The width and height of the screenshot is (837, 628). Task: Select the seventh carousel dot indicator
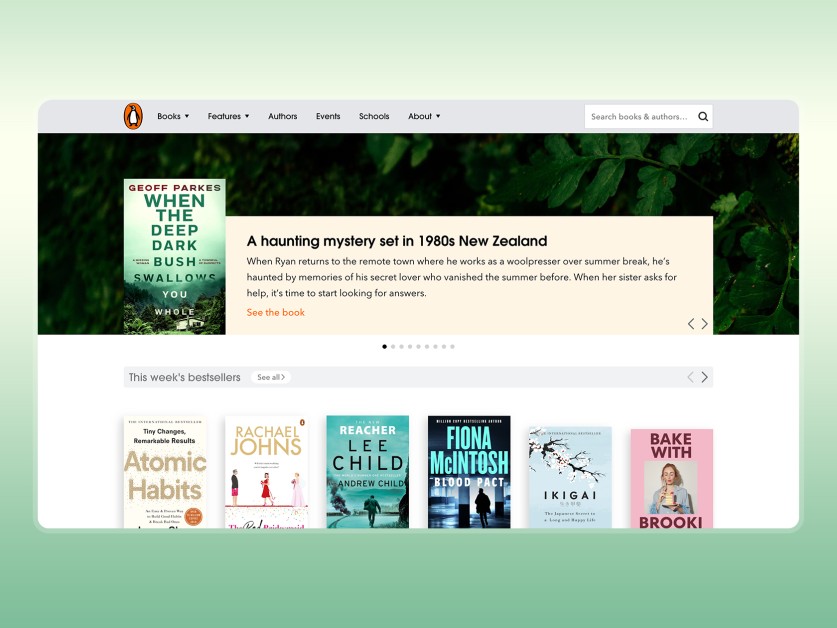(436, 347)
